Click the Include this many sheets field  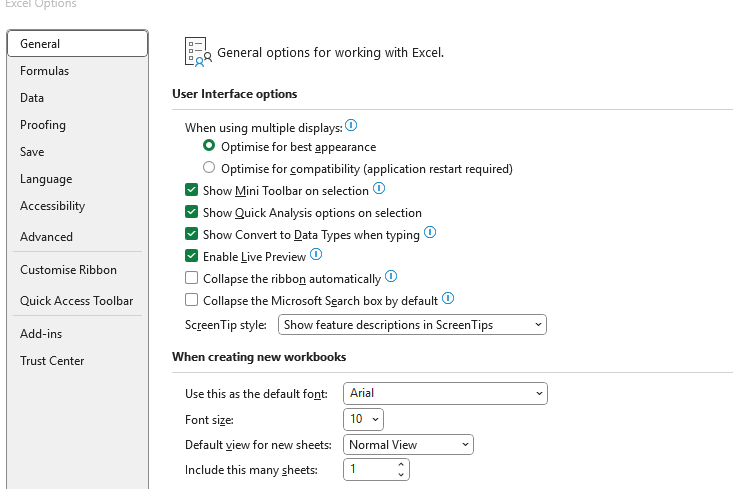[369, 469]
